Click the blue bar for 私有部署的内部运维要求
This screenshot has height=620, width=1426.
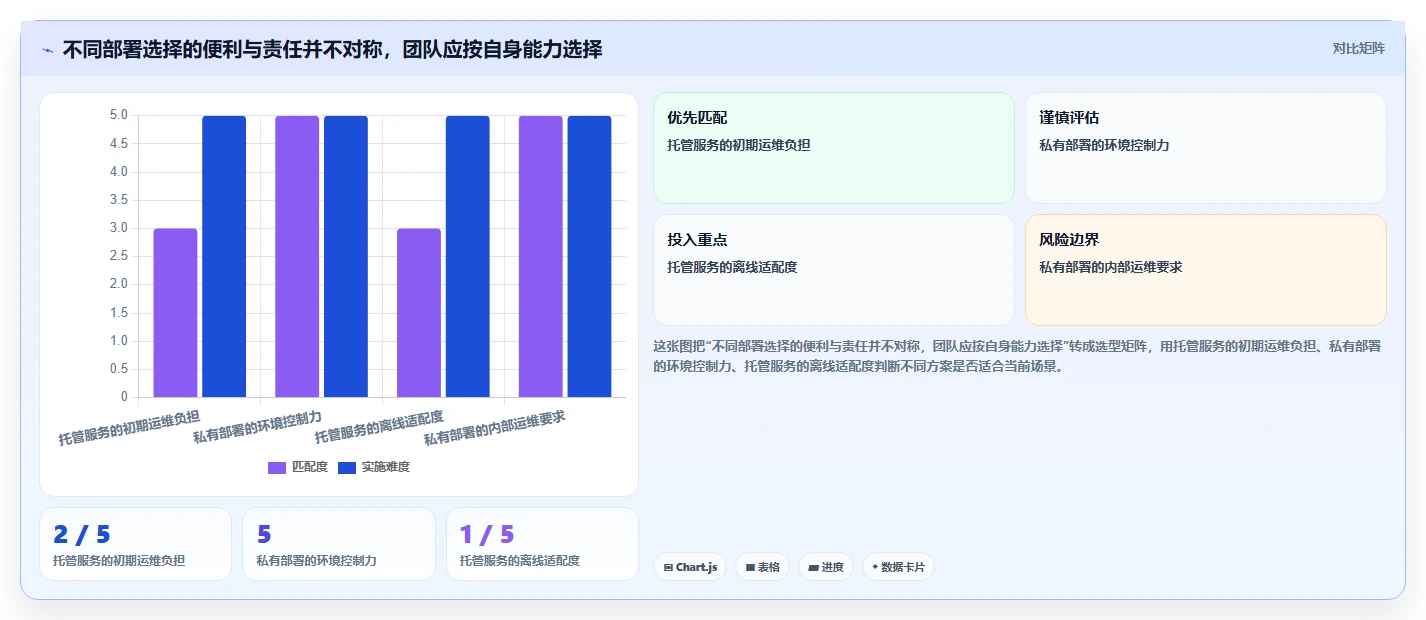(590, 256)
